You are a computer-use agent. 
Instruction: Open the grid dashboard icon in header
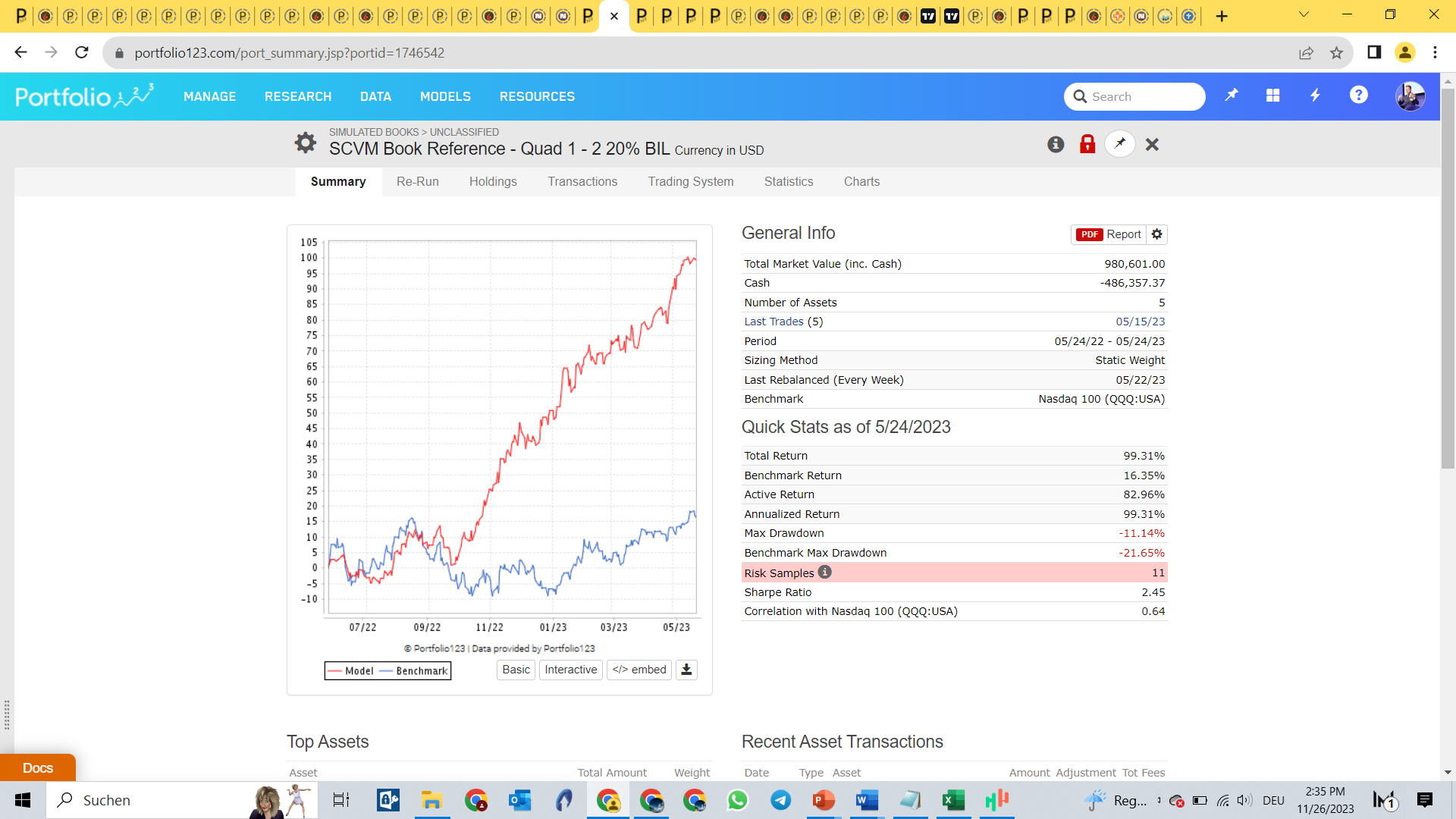pyautogui.click(x=1273, y=96)
